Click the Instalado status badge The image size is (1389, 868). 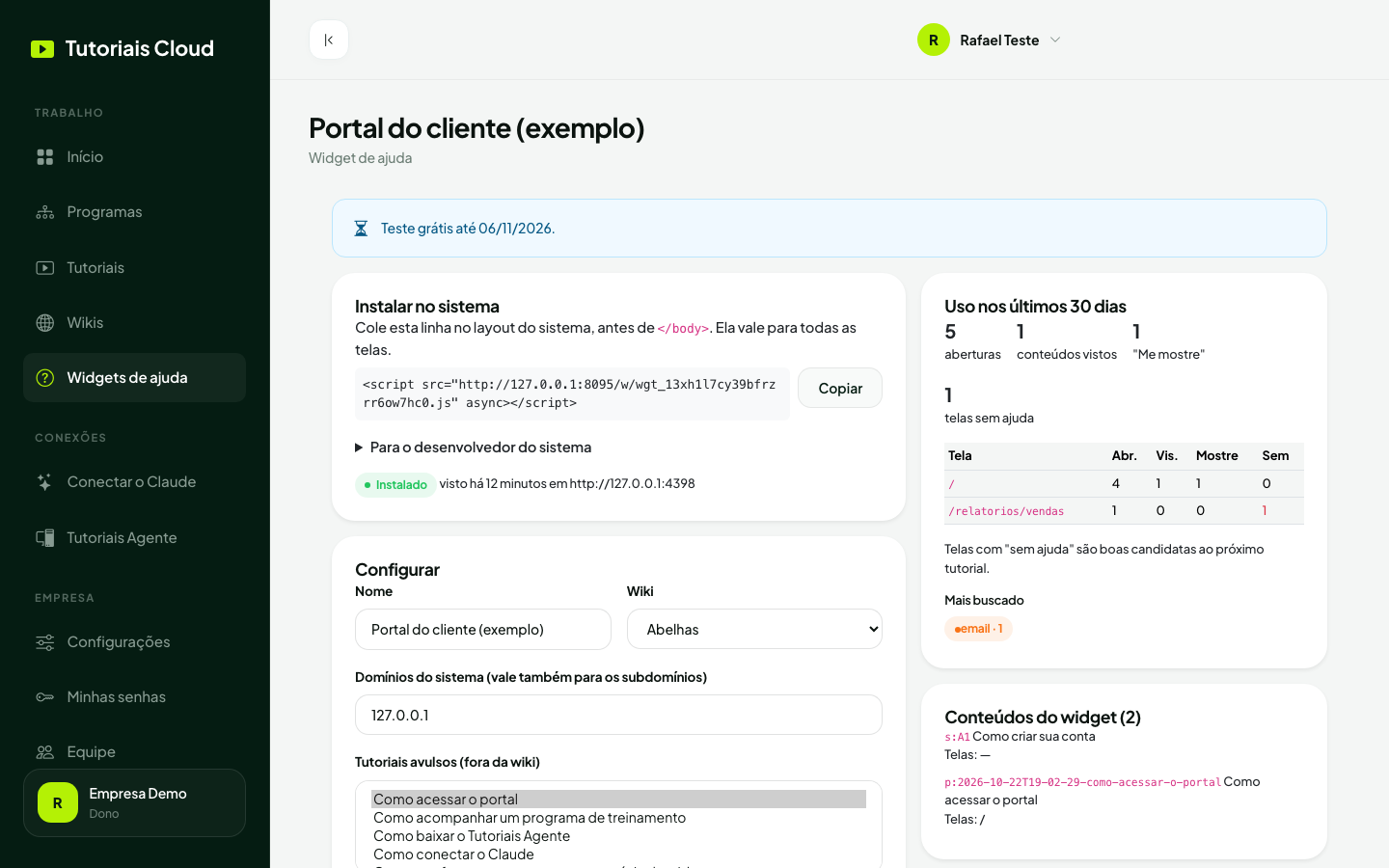coord(395,484)
